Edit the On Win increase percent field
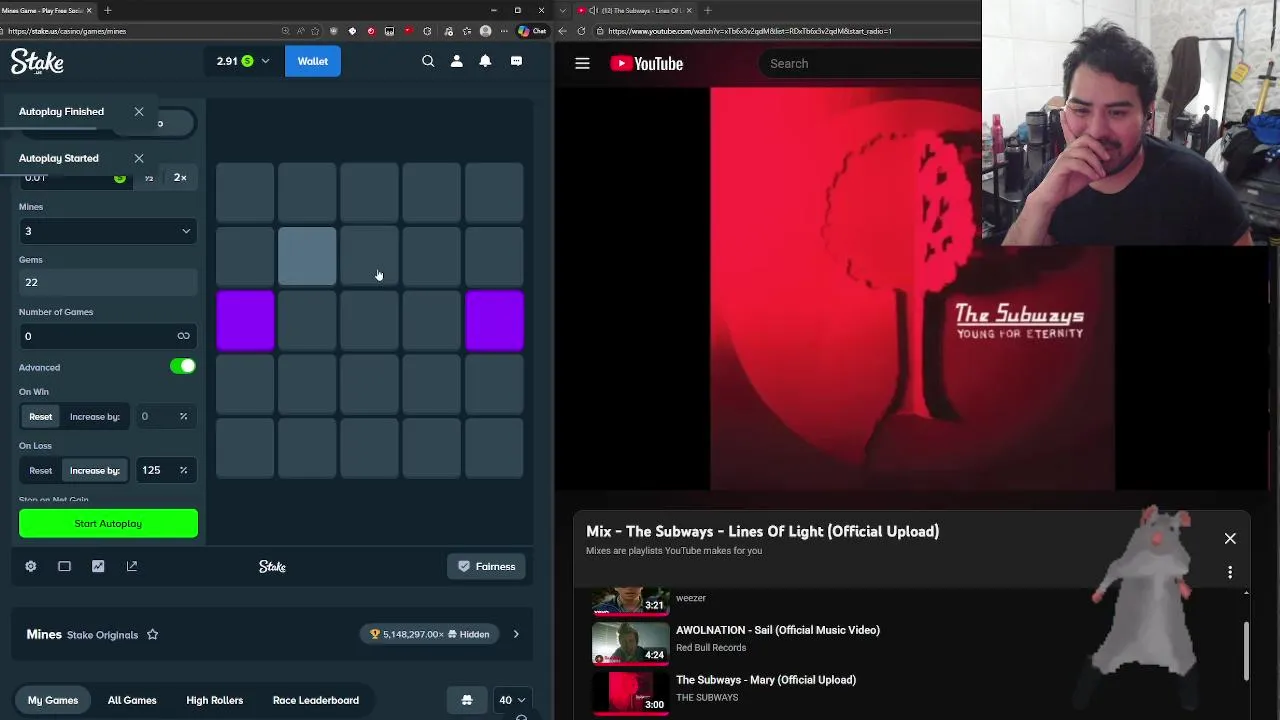1280x720 pixels. click(x=166, y=416)
